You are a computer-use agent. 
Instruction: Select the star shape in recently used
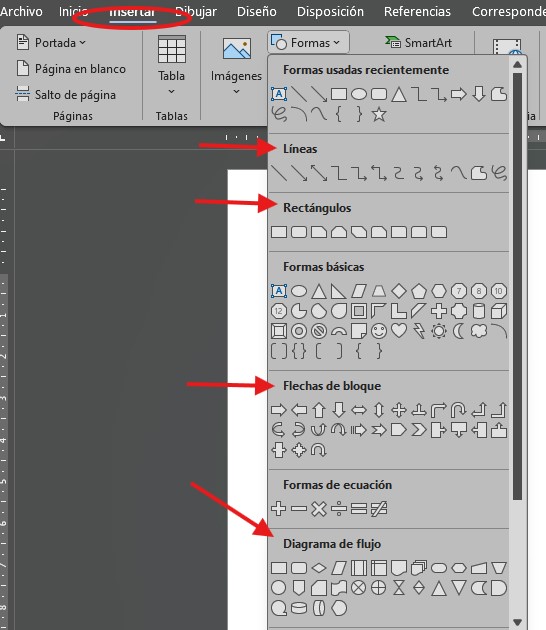(x=379, y=115)
